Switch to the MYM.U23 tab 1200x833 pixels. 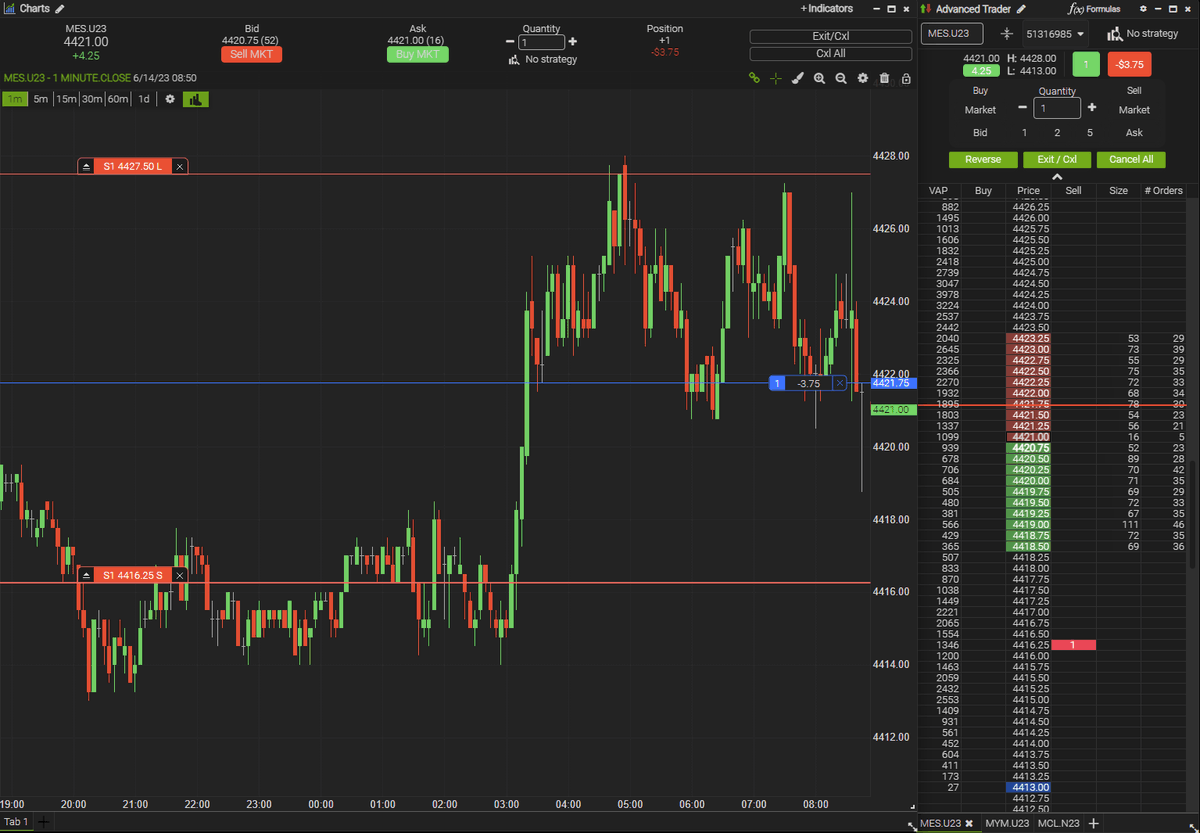point(1007,823)
